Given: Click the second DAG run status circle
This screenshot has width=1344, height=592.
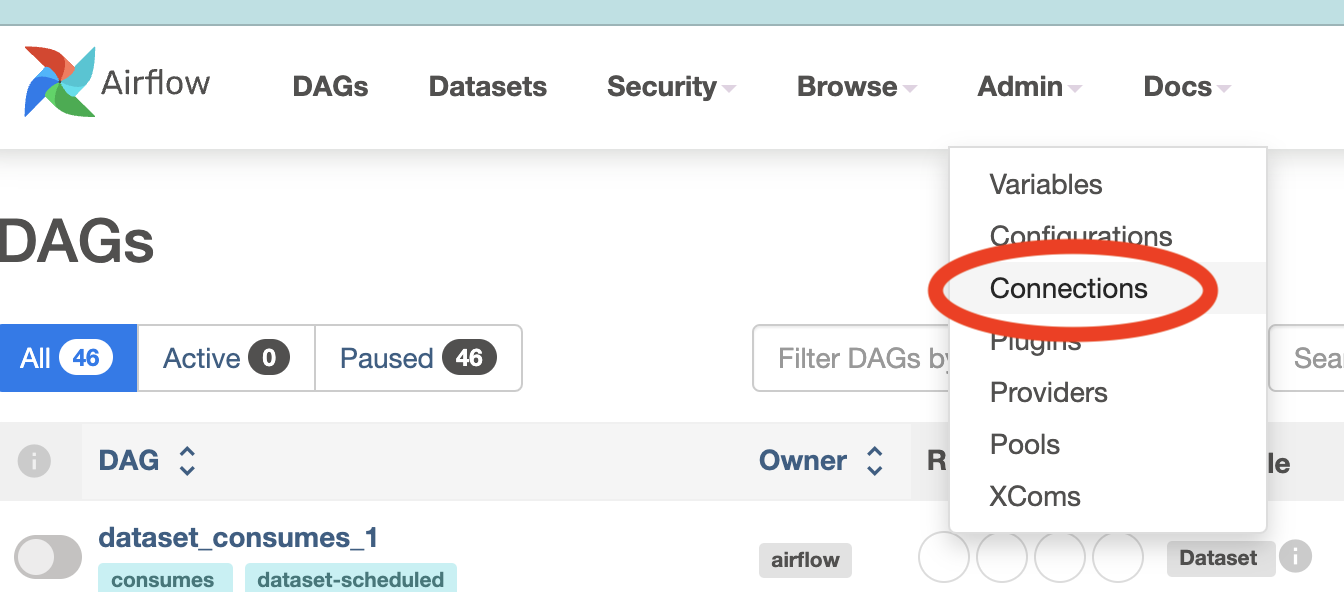Looking at the screenshot, I should pyautogui.click(x=1002, y=558).
